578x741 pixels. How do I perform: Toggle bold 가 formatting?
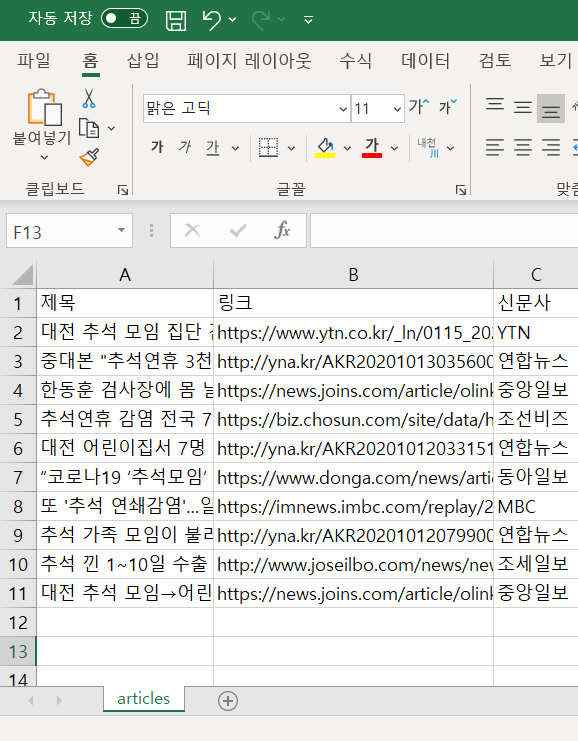[x=157, y=147]
